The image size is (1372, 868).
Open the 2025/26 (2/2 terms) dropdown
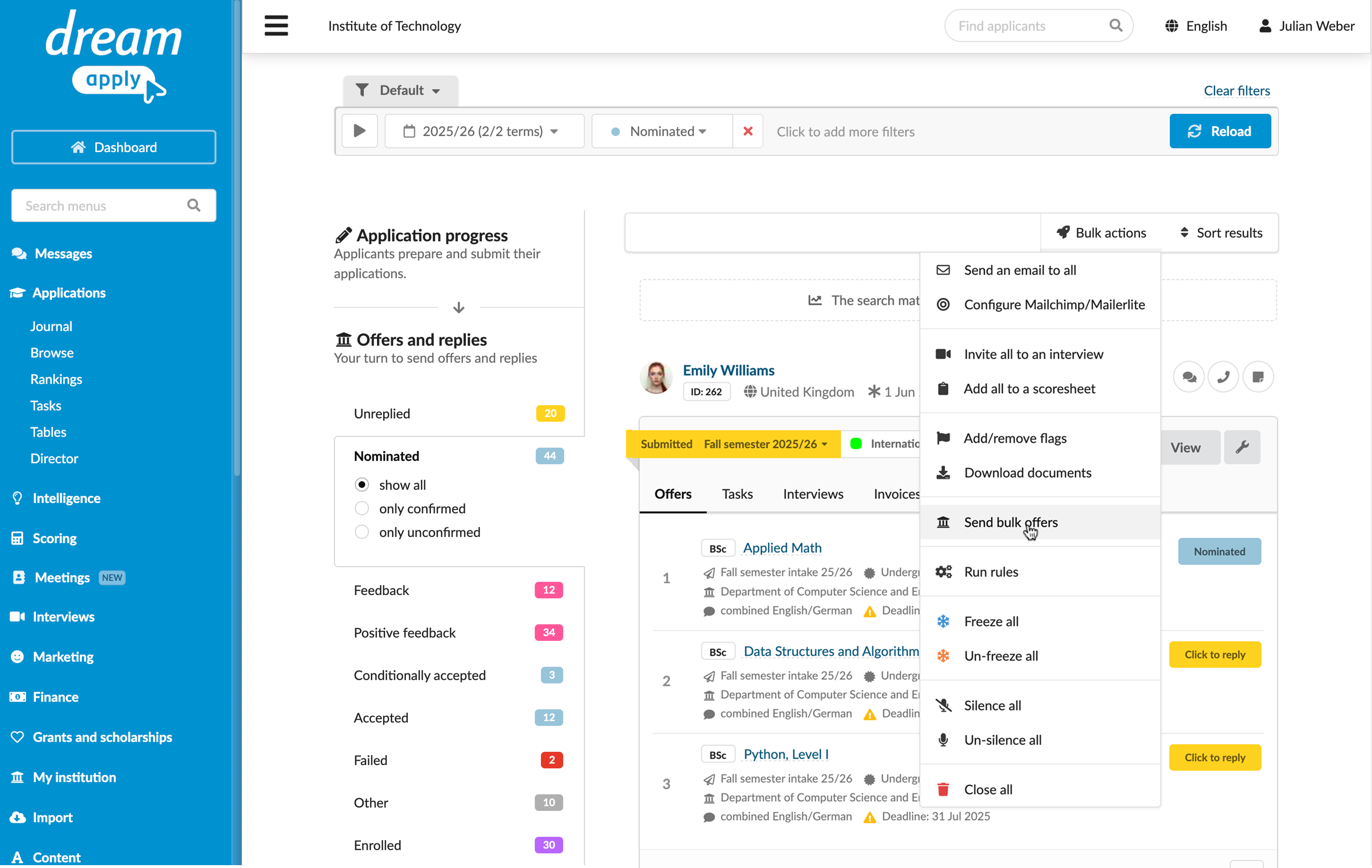(484, 131)
